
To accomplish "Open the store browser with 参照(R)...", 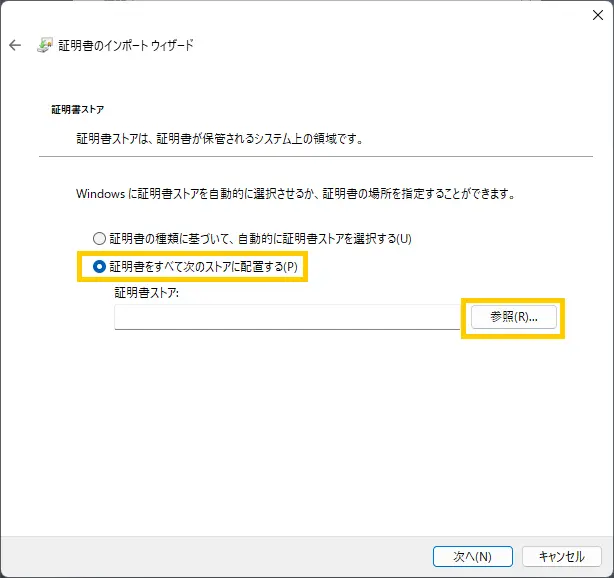I will pyautogui.click(x=513, y=316).
